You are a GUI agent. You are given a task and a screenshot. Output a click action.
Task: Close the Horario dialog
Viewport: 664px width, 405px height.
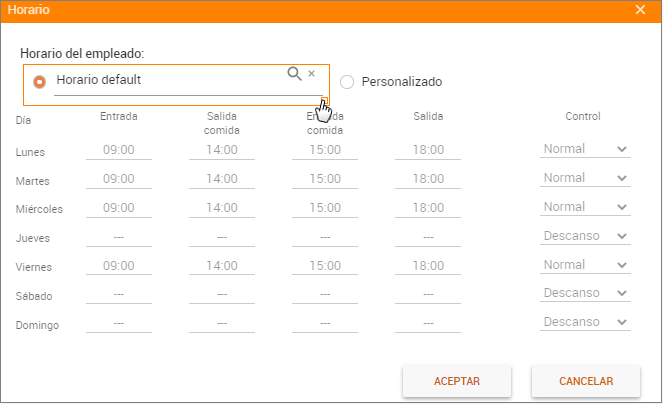[641, 9]
